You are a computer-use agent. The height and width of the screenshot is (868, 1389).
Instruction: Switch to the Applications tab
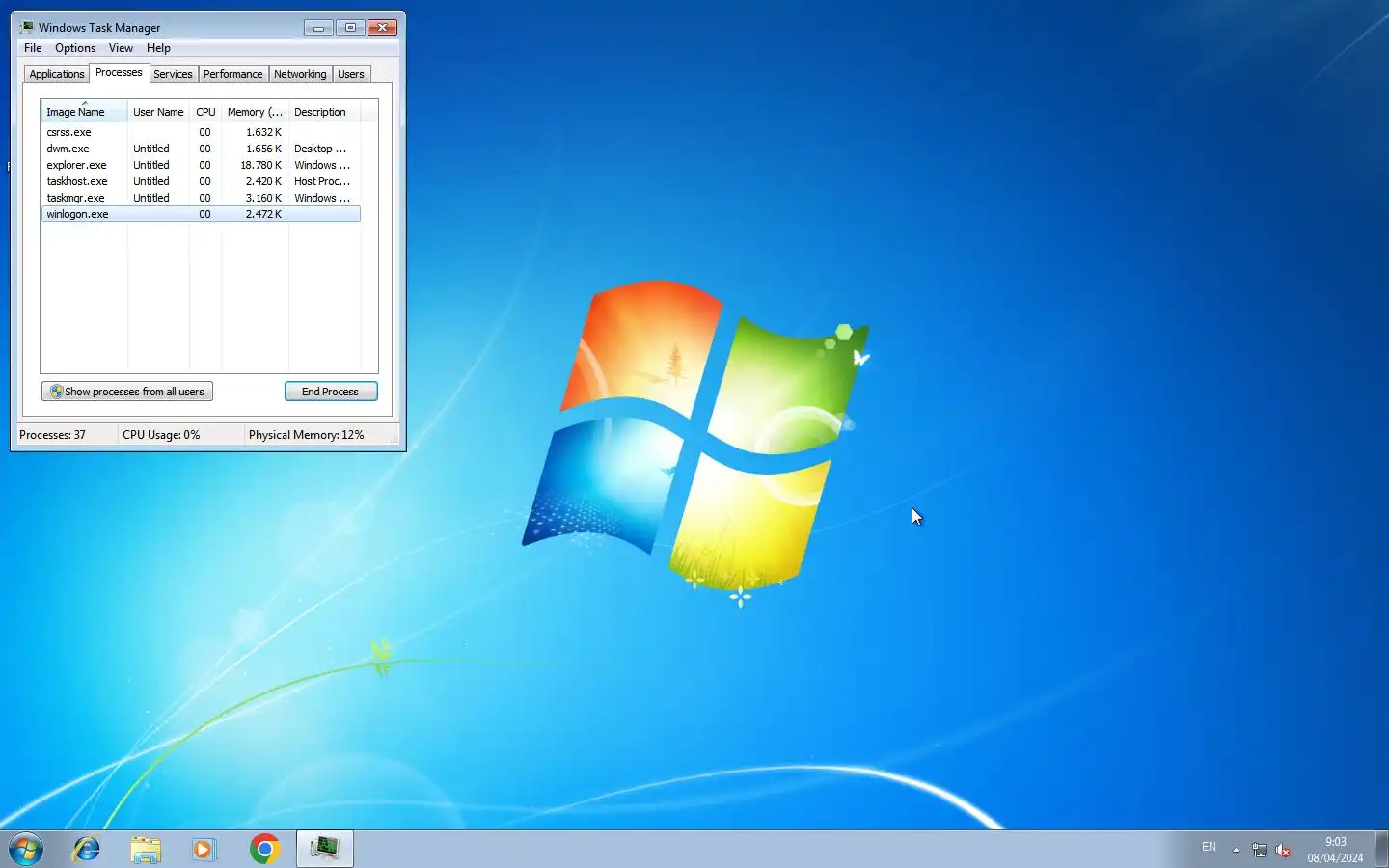(57, 74)
